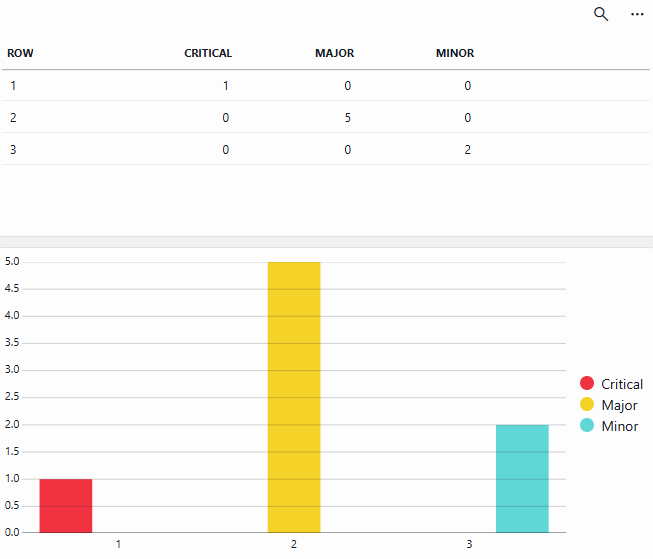Open row 2 link in table
The width and height of the screenshot is (653, 559).
click(x=13, y=118)
